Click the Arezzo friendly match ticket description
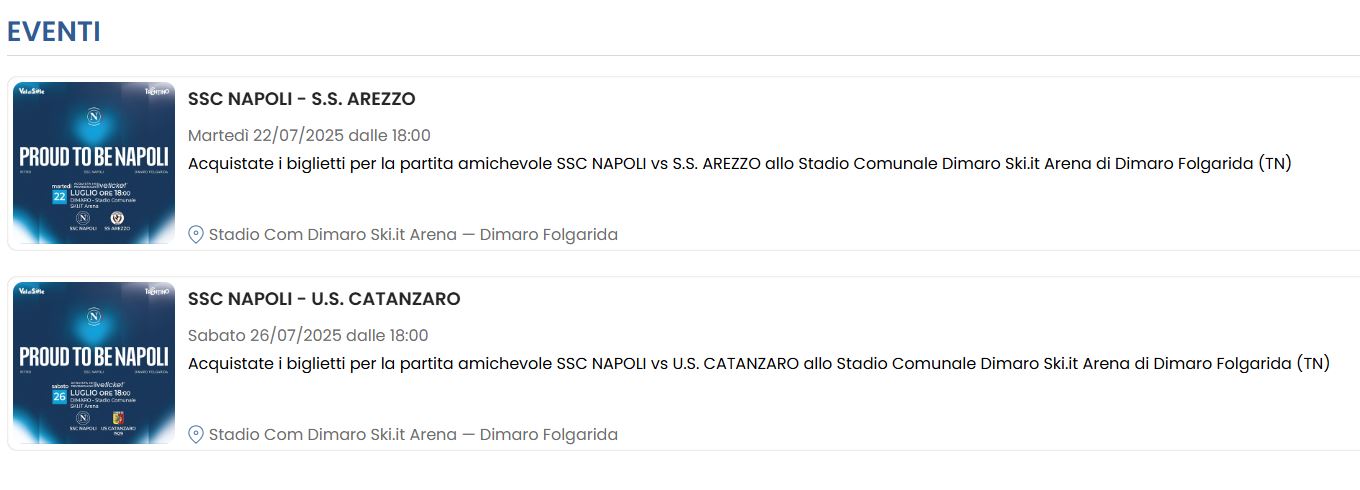The width and height of the screenshot is (1360, 490). (x=740, y=164)
